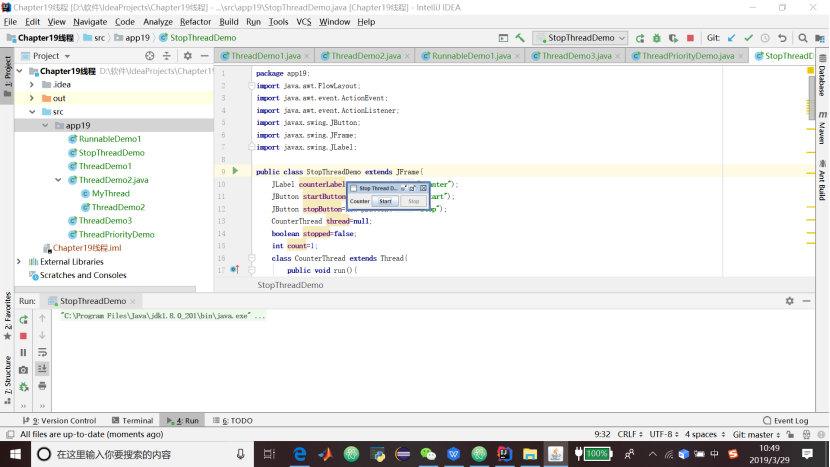830x467 pixels.
Task: Open the Refactor menu
Action: 195,21
